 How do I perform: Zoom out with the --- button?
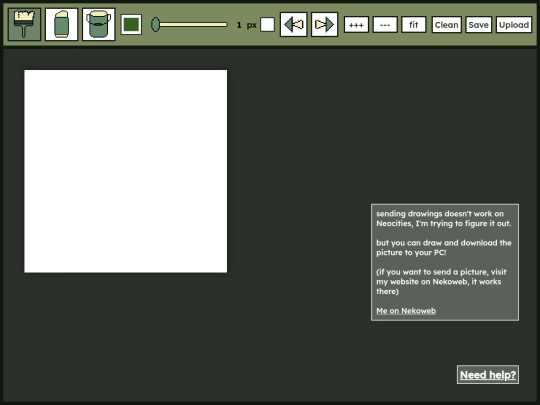[385, 25]
